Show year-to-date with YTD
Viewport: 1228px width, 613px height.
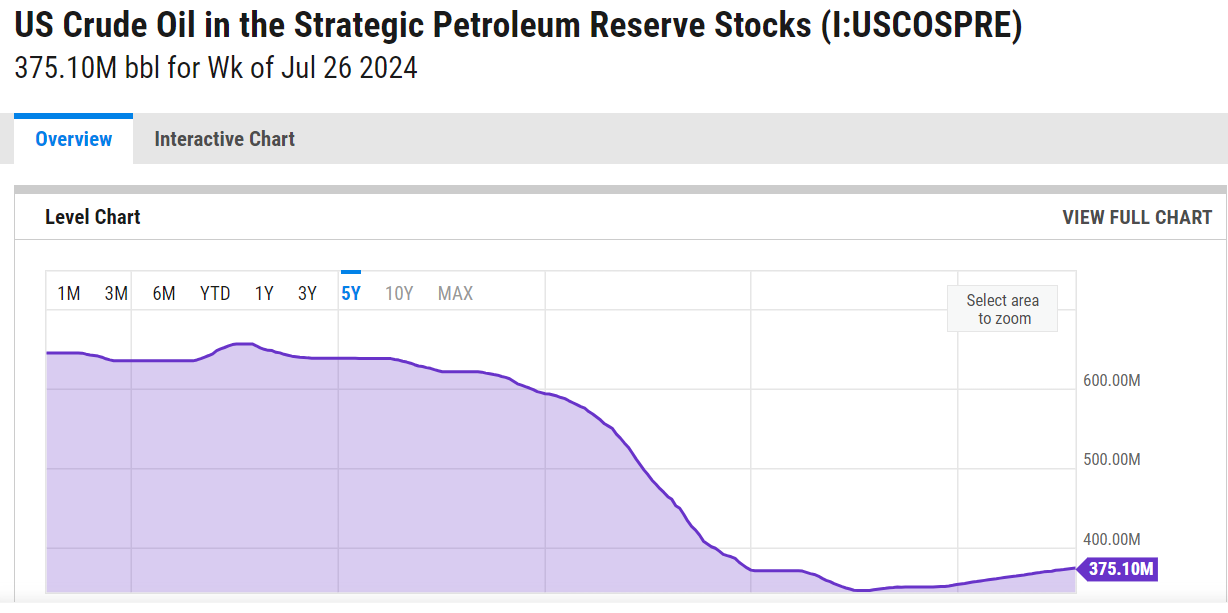tap(215, 293)
